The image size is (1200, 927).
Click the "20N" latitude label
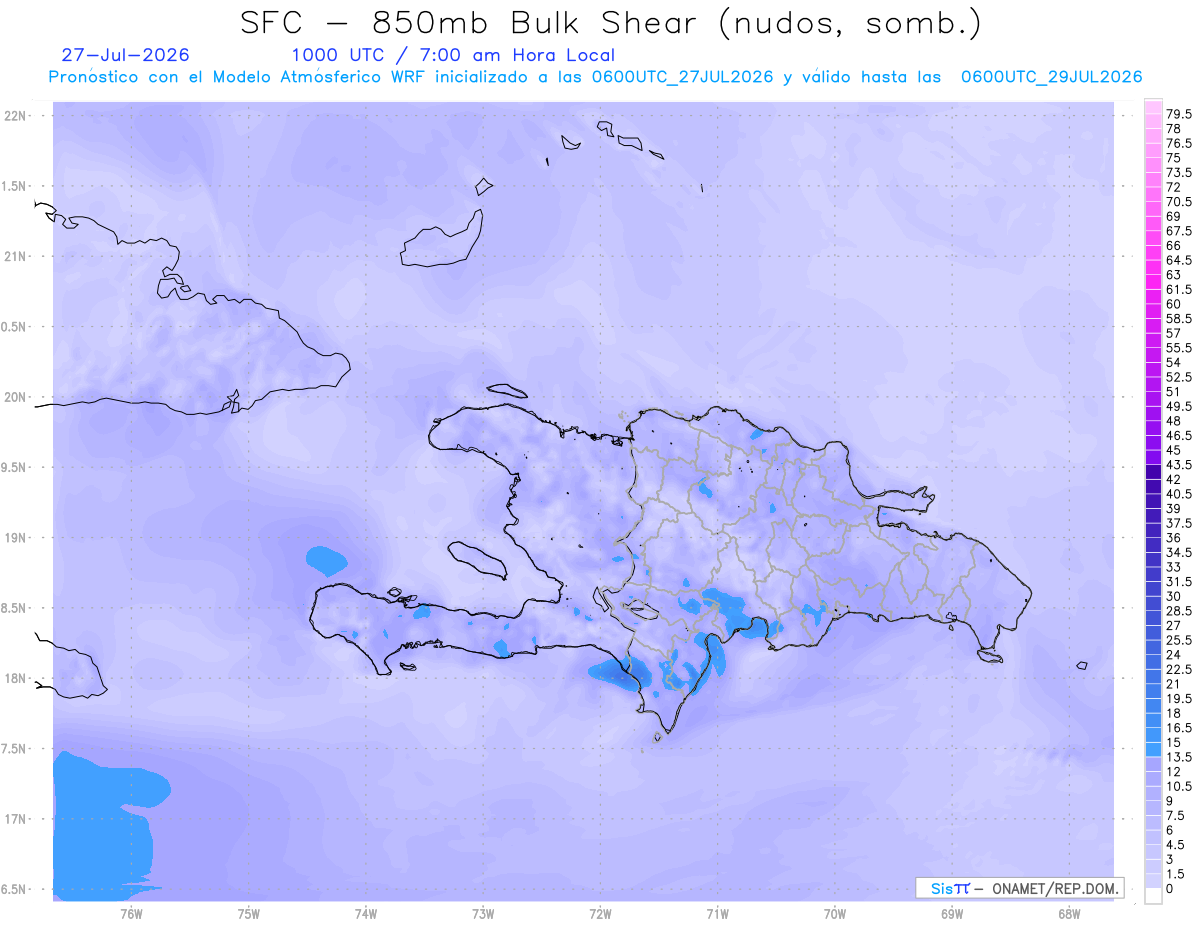(16, 397)
